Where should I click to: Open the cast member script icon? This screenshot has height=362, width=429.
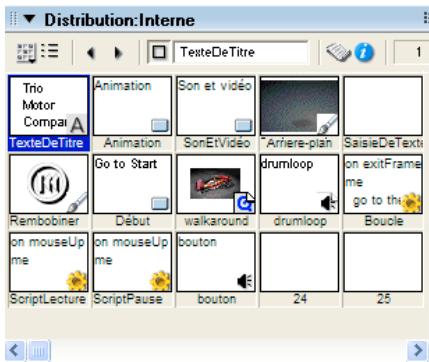(338, 53)
